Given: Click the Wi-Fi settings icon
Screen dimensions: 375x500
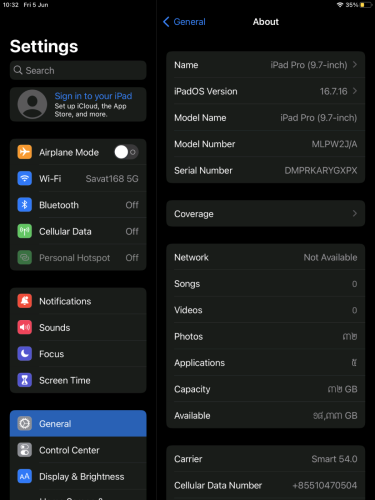Looking at the screenshot, I should pyautogui.click(x=25, y=178).
